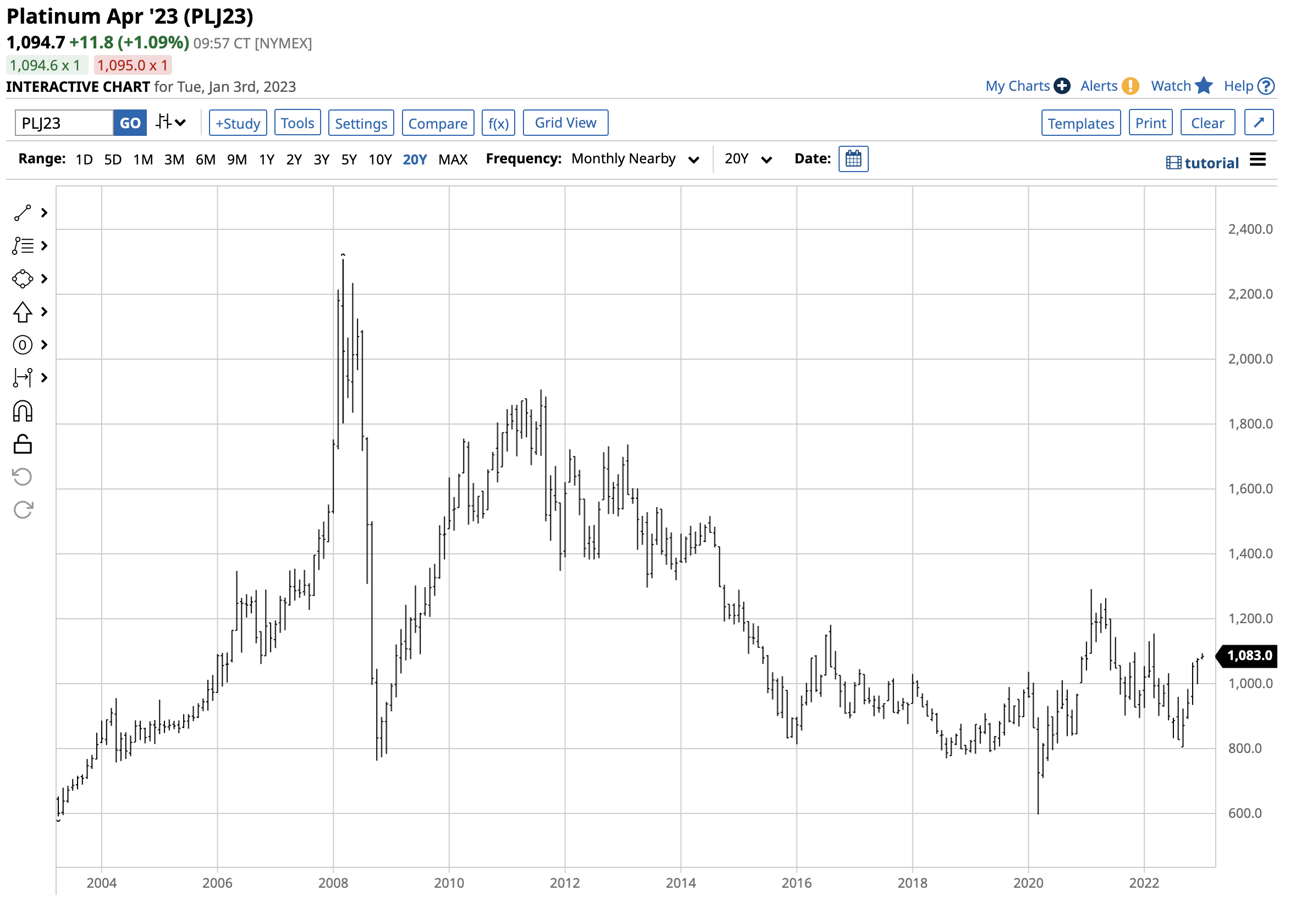The image size is (1290, 924).
Task: Open the 20Y period dropdown
Action: point(749,159)
